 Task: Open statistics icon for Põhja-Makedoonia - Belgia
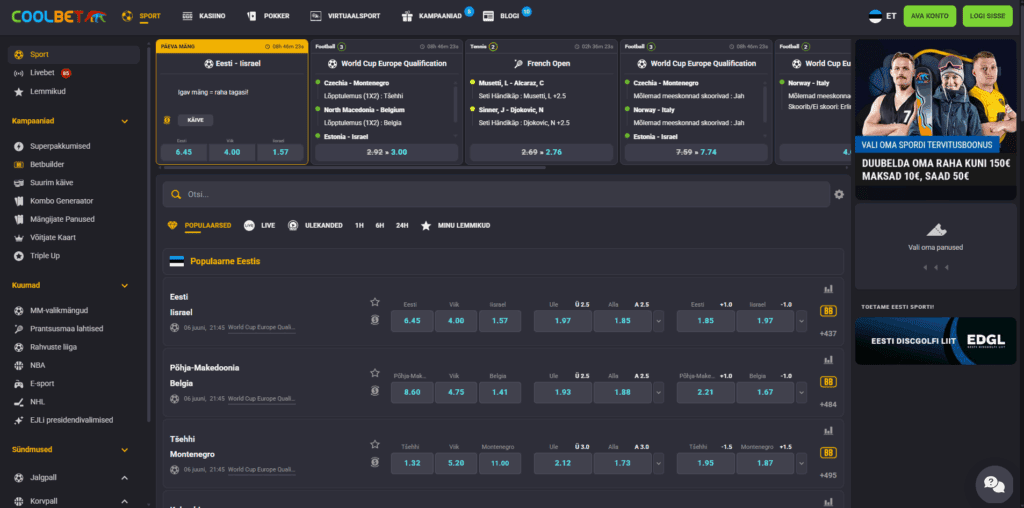tap(829, 360)
